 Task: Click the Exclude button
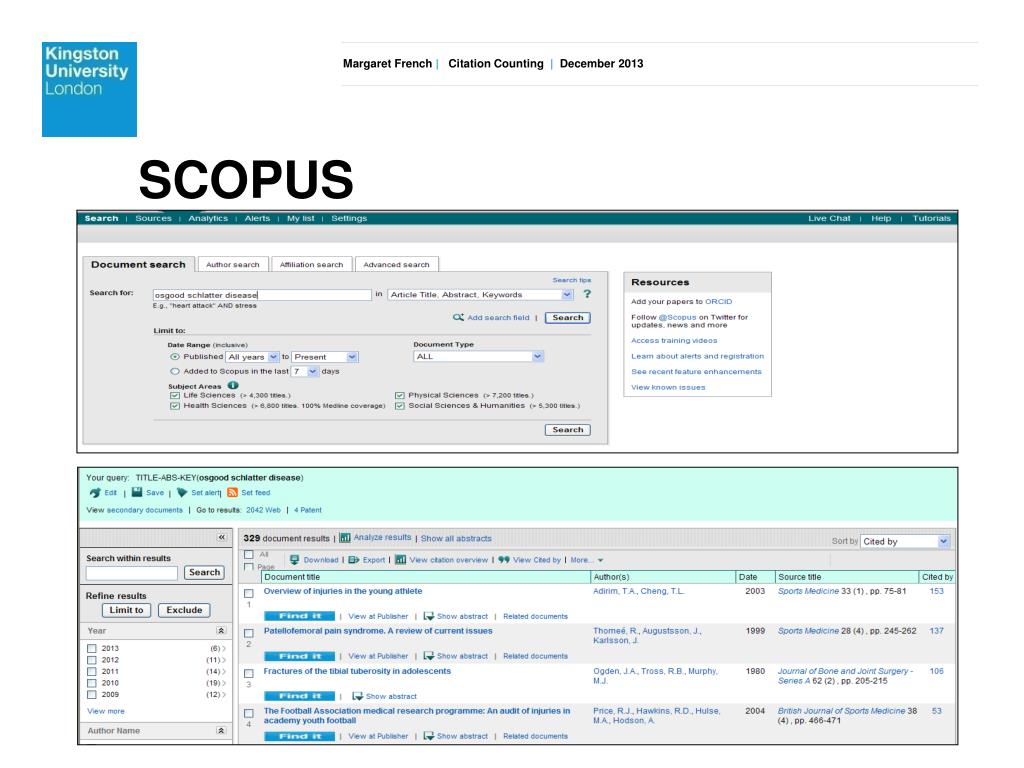tap(184, 610)
